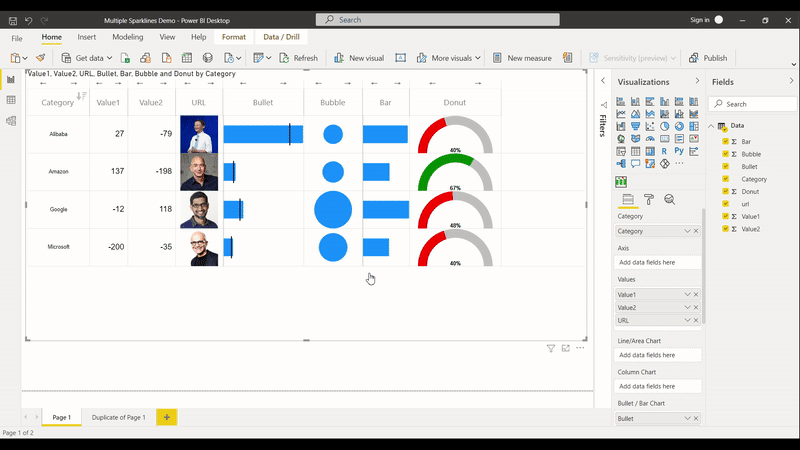Collapse the Visualizations pane chevron

click(x=697, y=81)
